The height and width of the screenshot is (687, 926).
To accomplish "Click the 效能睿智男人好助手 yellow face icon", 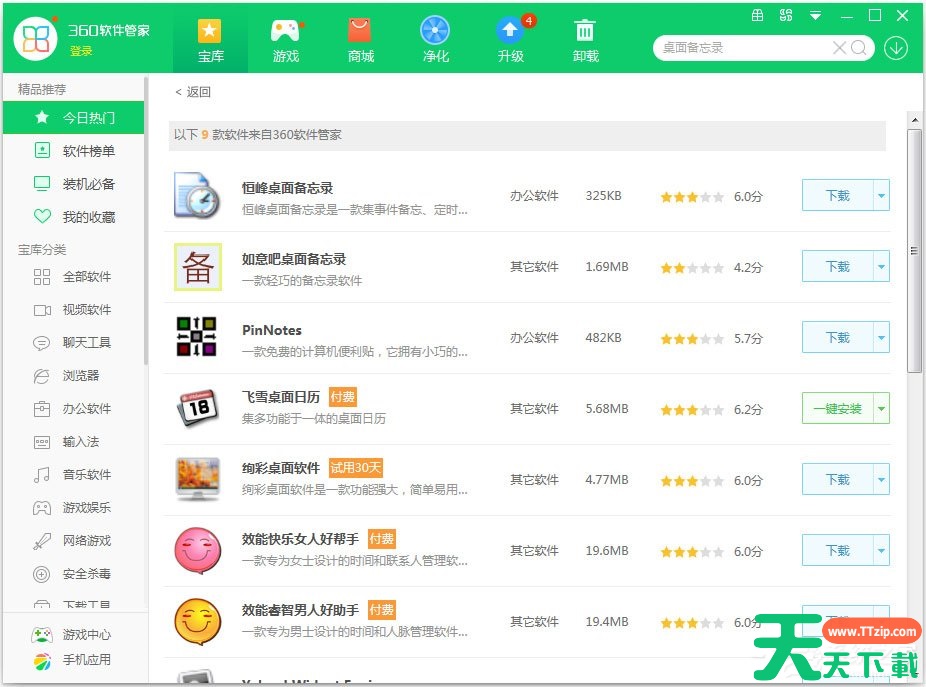I will click(197, 621).
